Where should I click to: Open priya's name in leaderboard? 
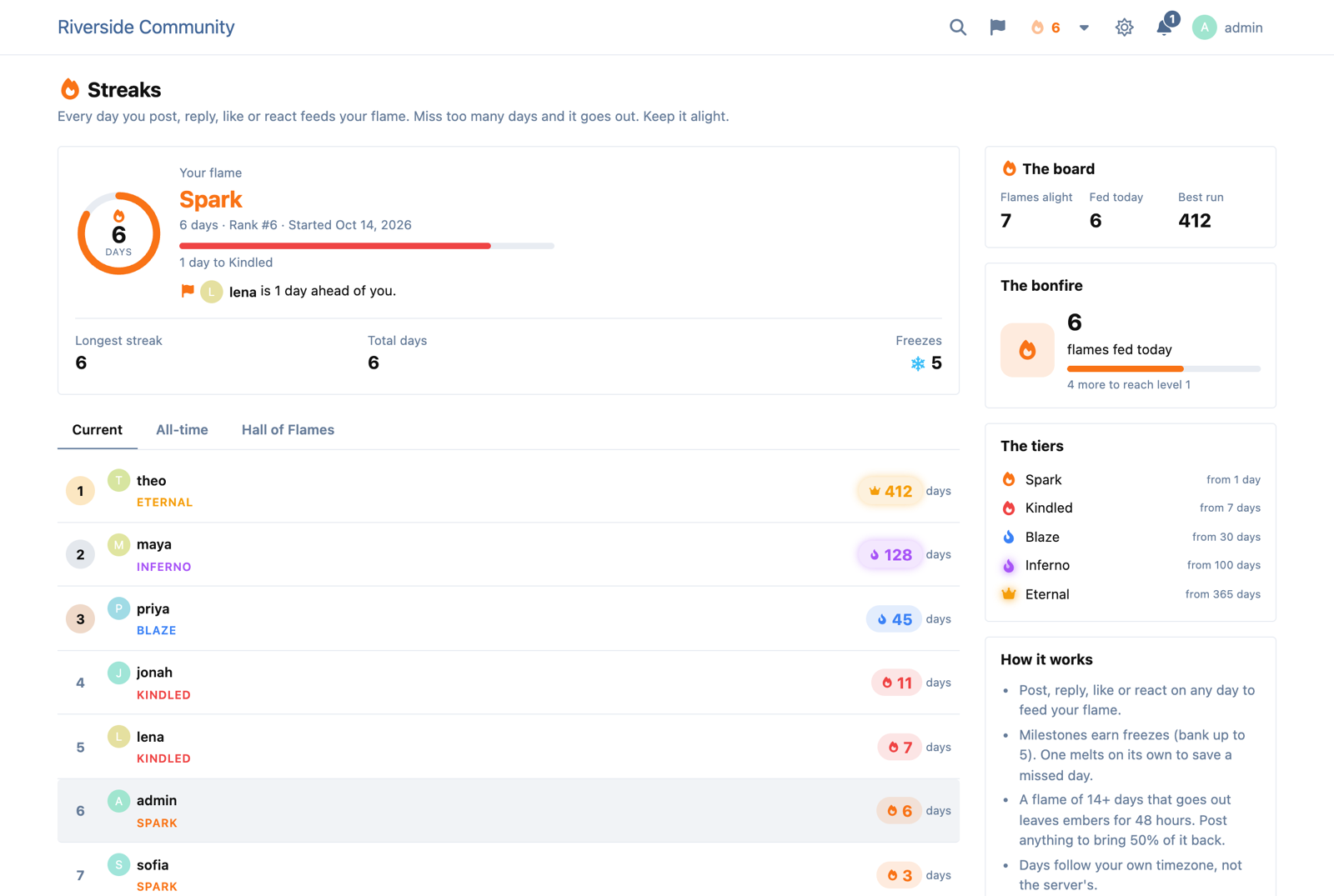pyautogui.click(x=153, y=609)
